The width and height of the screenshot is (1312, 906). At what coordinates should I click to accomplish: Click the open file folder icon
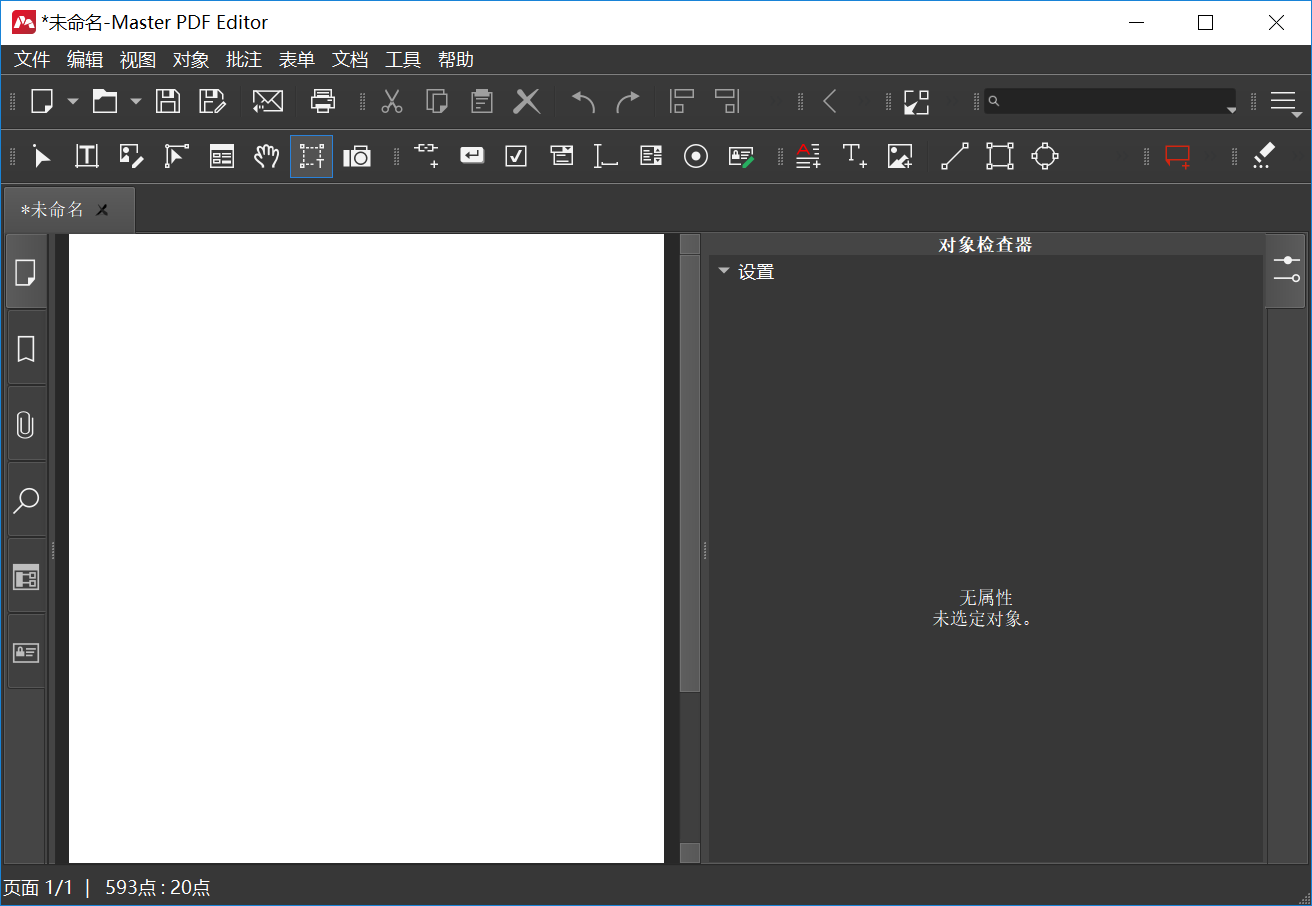105,101
